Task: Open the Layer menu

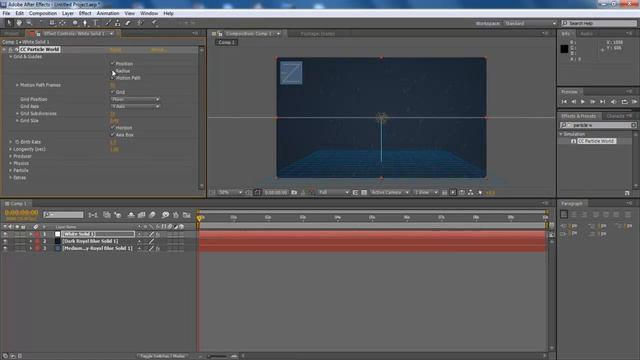Action: click(68, 13)
